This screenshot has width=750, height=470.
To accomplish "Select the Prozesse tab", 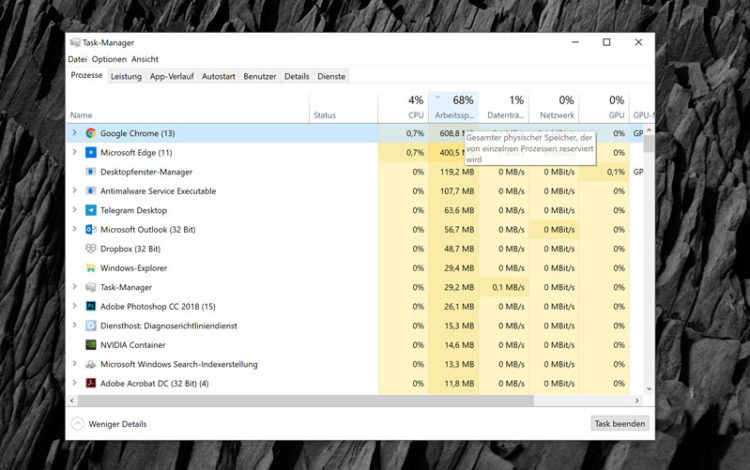I will [x=87, y=76].
